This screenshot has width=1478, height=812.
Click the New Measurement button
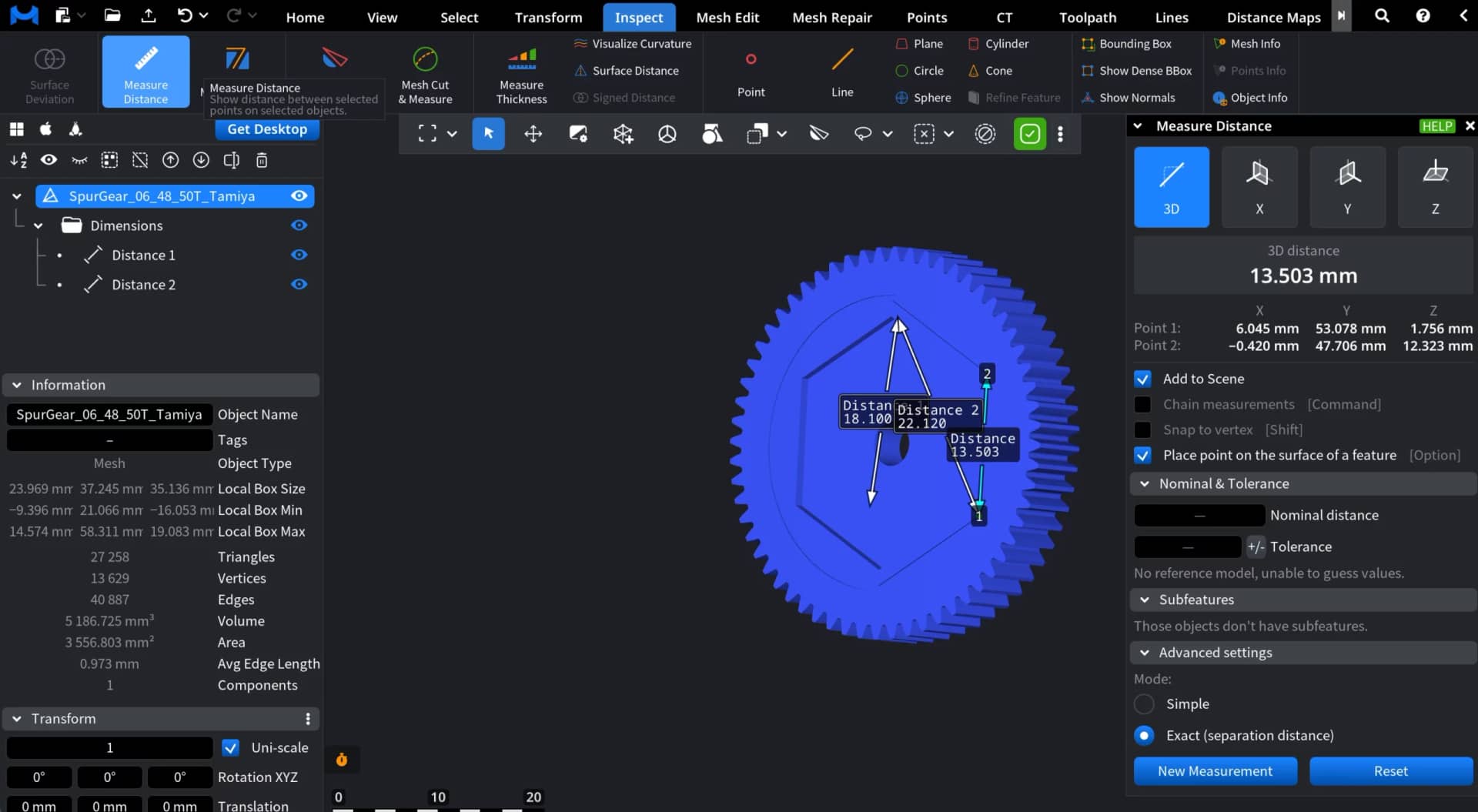coord(1215,771)
